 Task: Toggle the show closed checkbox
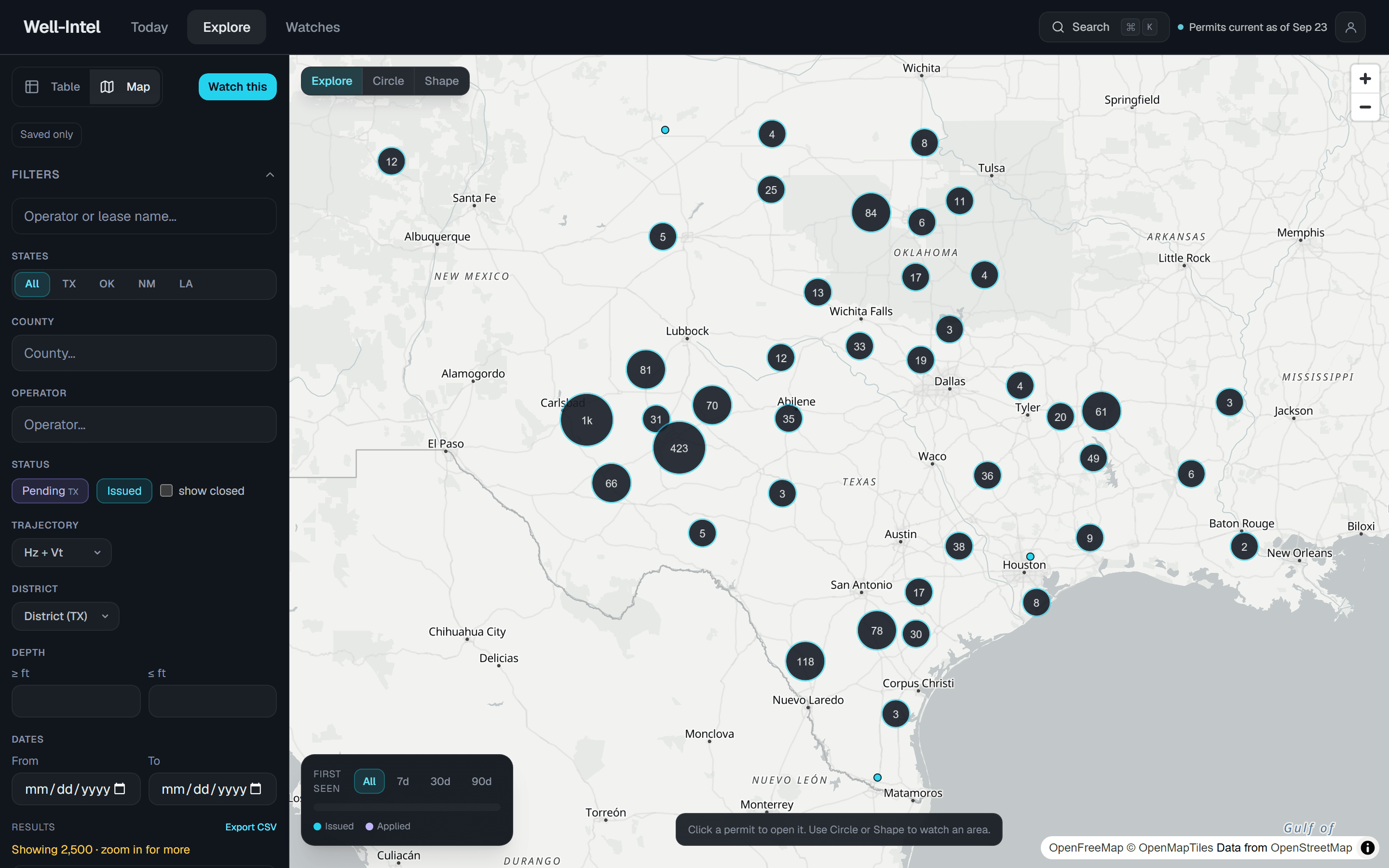pos(166,490)
